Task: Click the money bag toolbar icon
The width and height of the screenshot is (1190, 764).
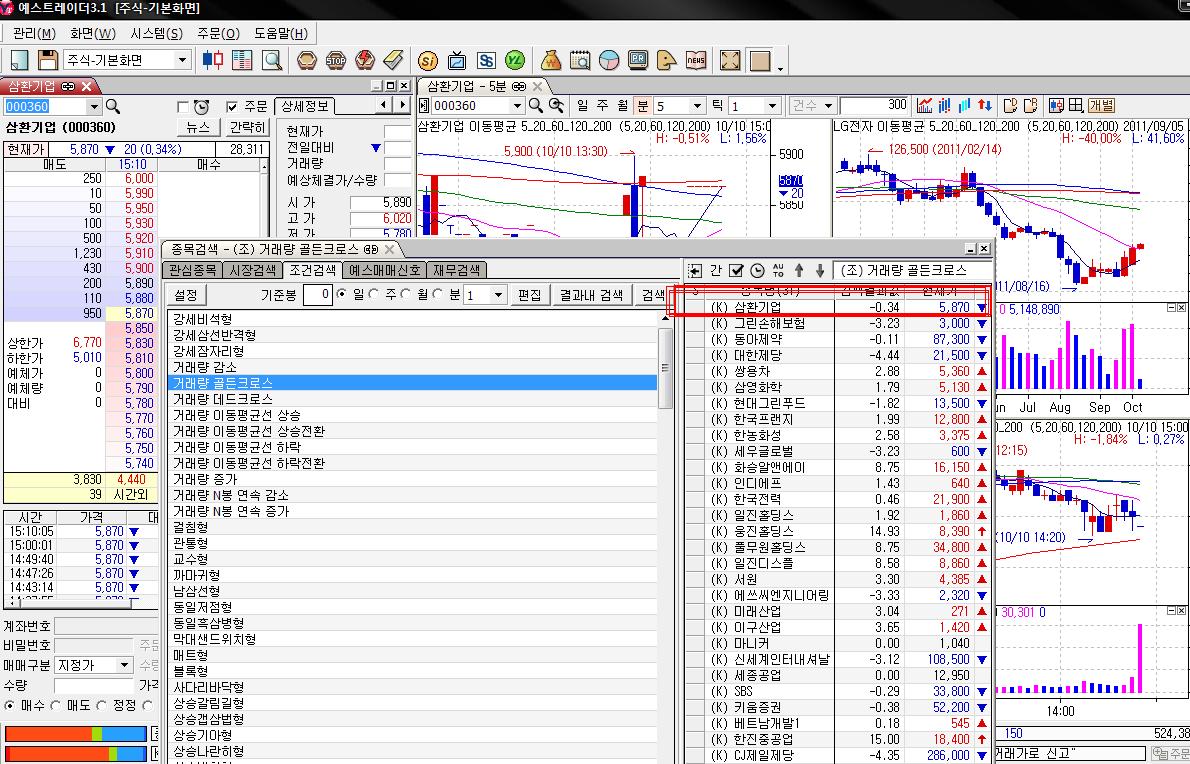Action: [x=551, y=60]
